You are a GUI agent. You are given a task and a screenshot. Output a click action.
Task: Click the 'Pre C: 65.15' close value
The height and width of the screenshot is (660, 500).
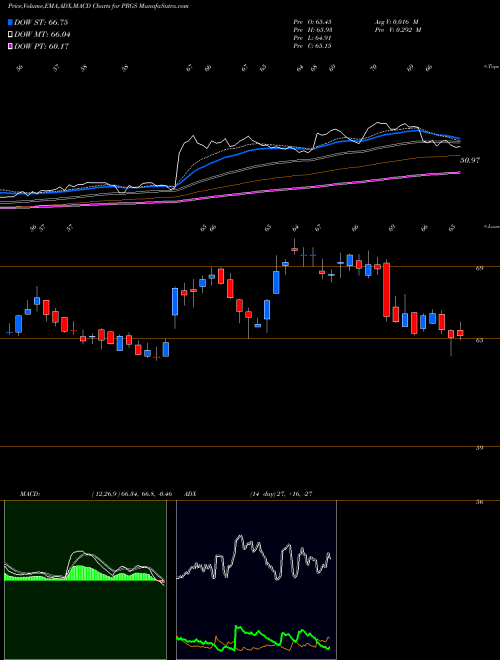click(x=312, y=46)
